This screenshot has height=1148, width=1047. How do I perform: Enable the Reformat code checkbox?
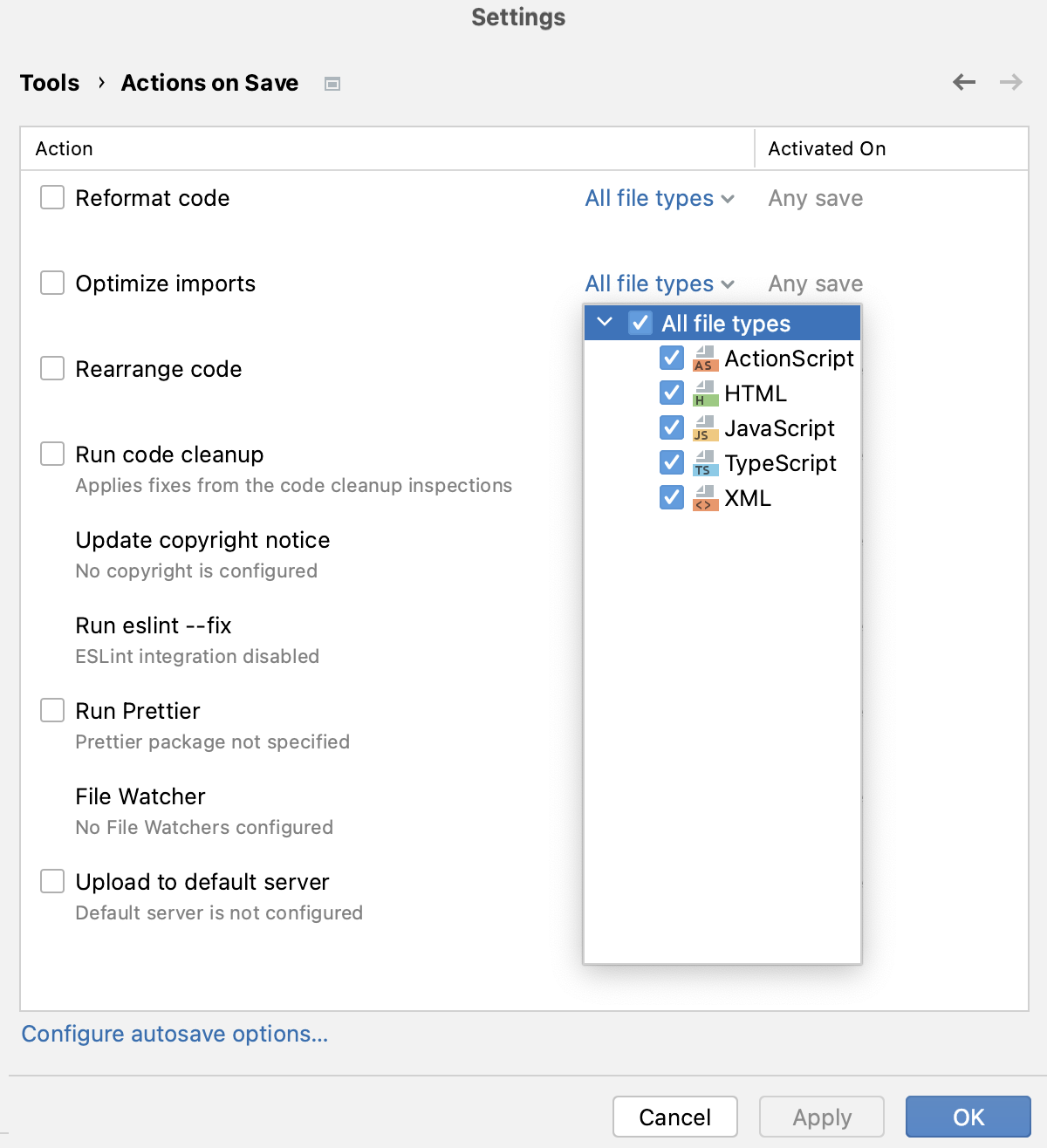point(52,197)
